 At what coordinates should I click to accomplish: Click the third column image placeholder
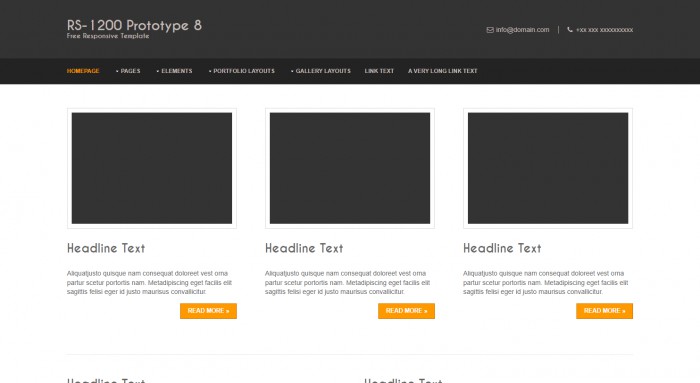[x=548, y=168]
